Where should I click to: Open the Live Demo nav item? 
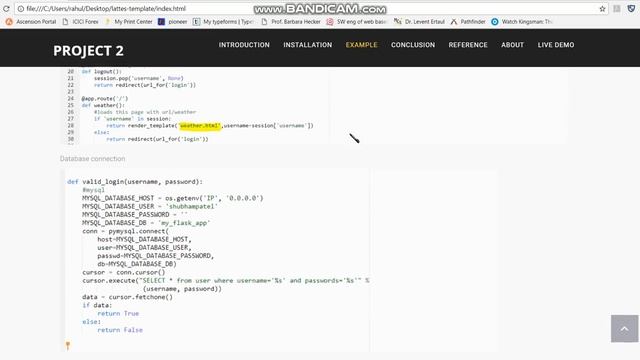(x=556, y=45)
